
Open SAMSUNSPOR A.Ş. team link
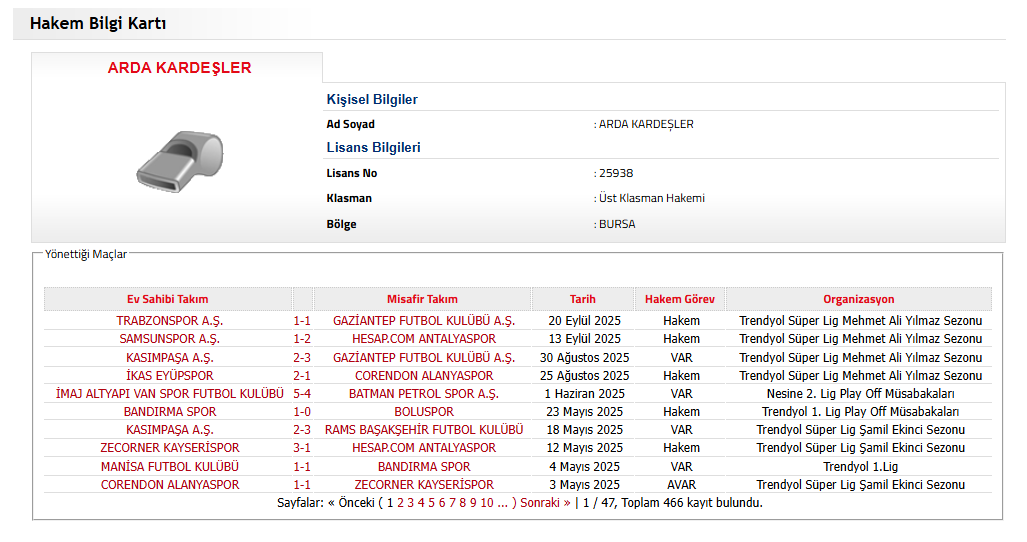[x=169, y=339]
